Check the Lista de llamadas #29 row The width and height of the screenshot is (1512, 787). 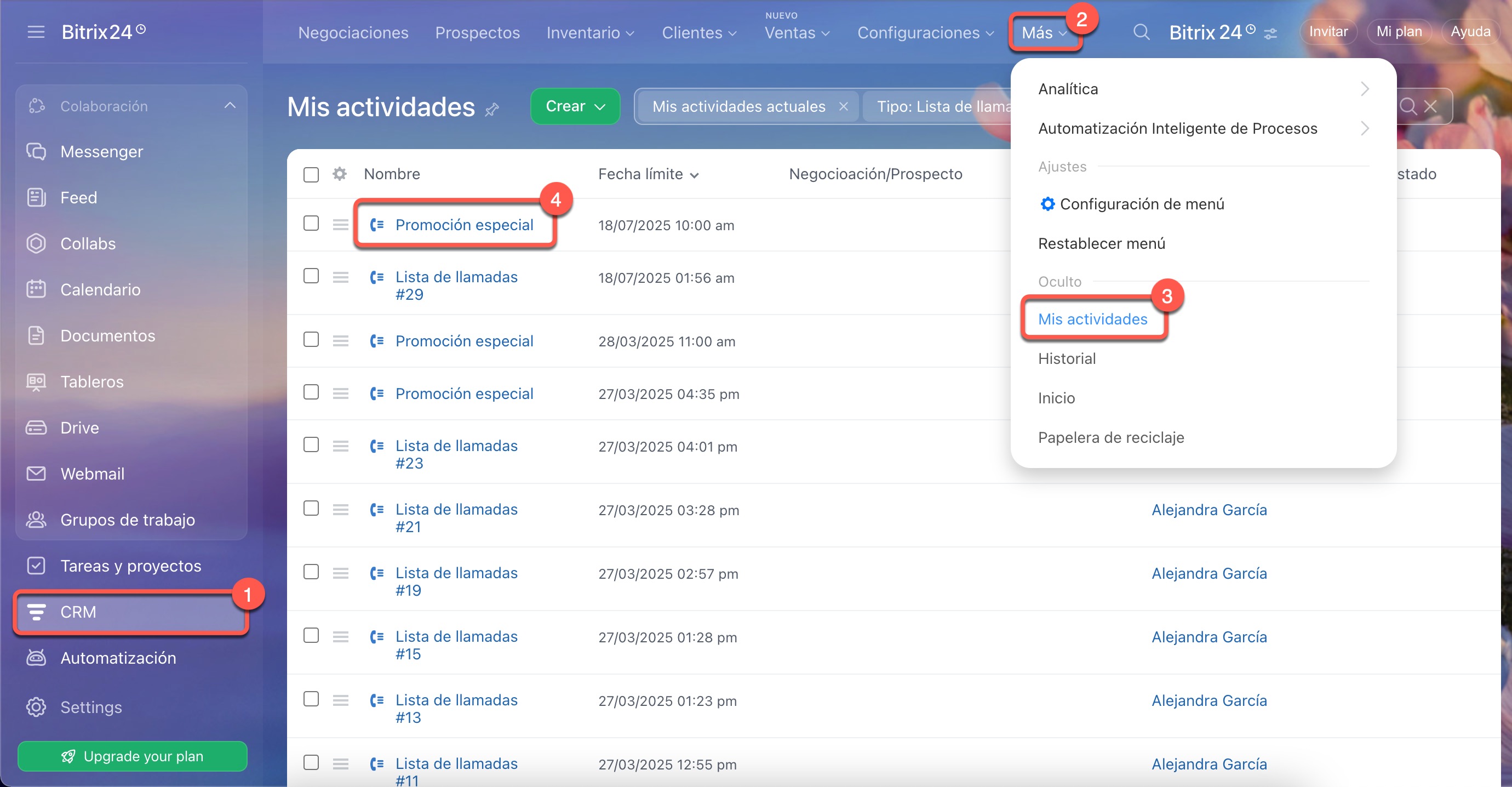[x=311, y=276]
